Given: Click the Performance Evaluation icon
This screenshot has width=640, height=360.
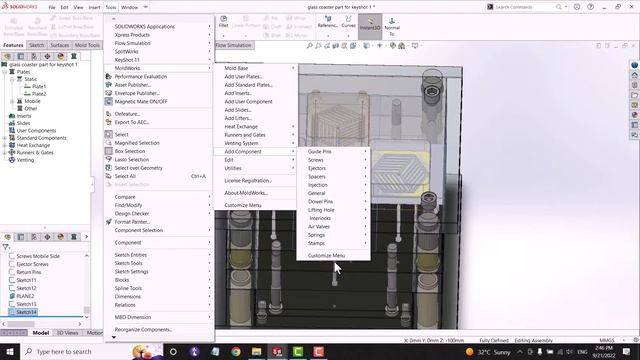Looking at the screenshot, I should coord(109,76).
